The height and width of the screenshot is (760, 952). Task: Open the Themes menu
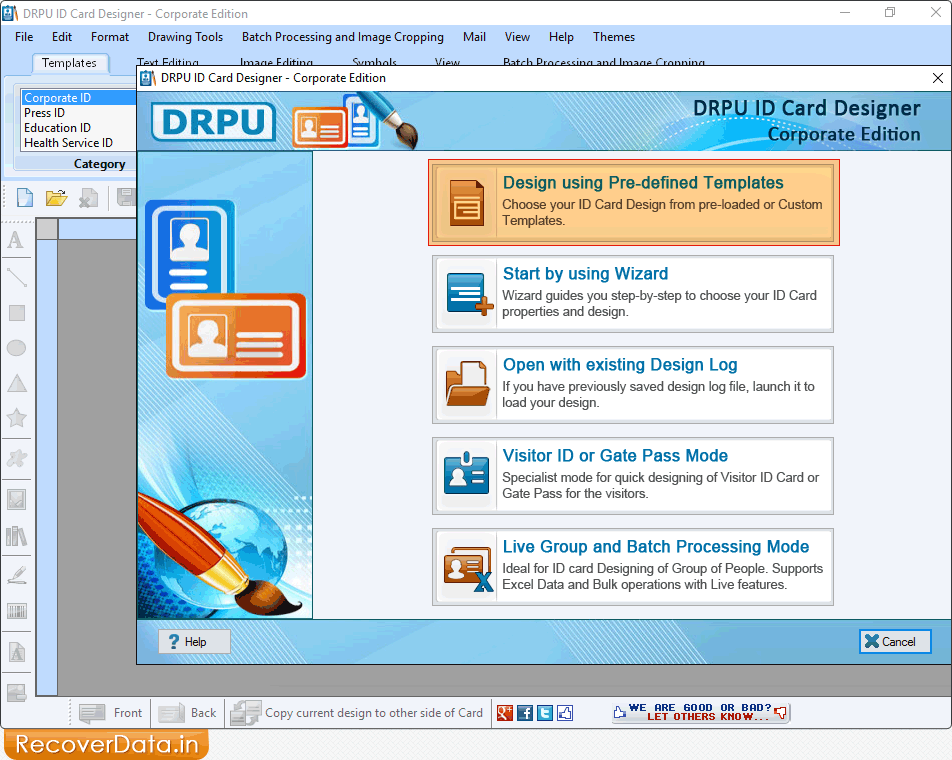point(614,37)
